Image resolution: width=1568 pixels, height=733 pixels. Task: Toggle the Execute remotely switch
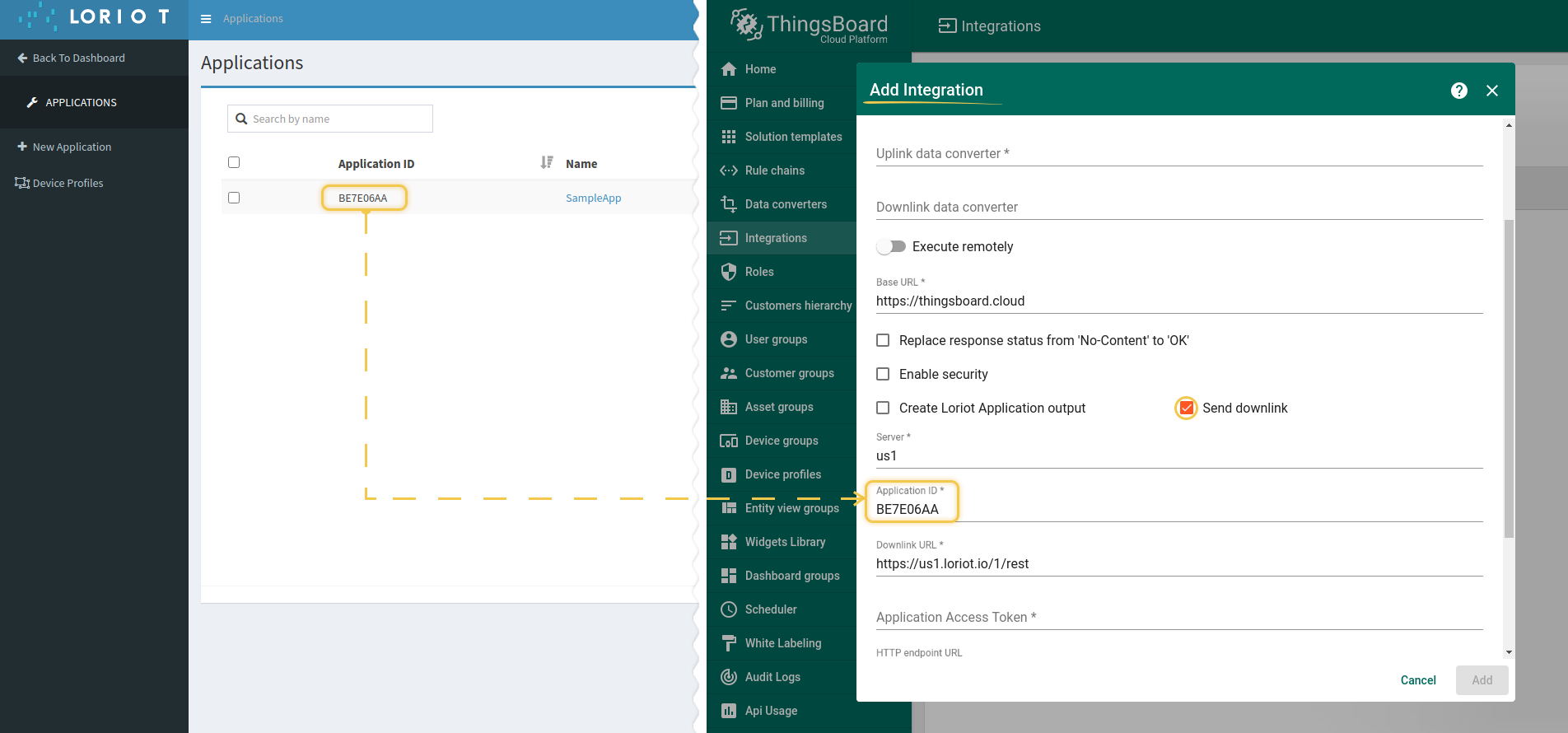point(890,246)
